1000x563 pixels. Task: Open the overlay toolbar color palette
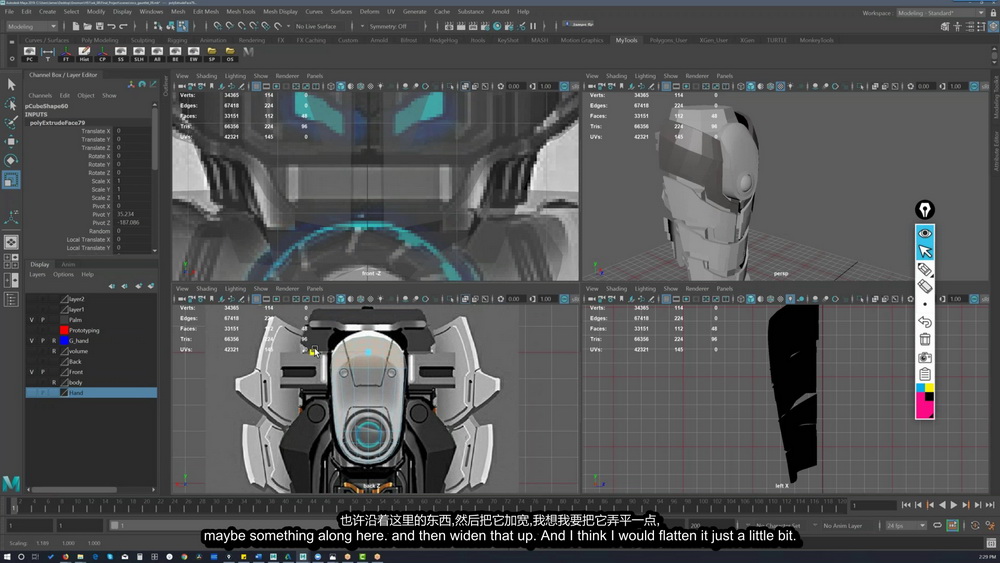tap(925, 401)
